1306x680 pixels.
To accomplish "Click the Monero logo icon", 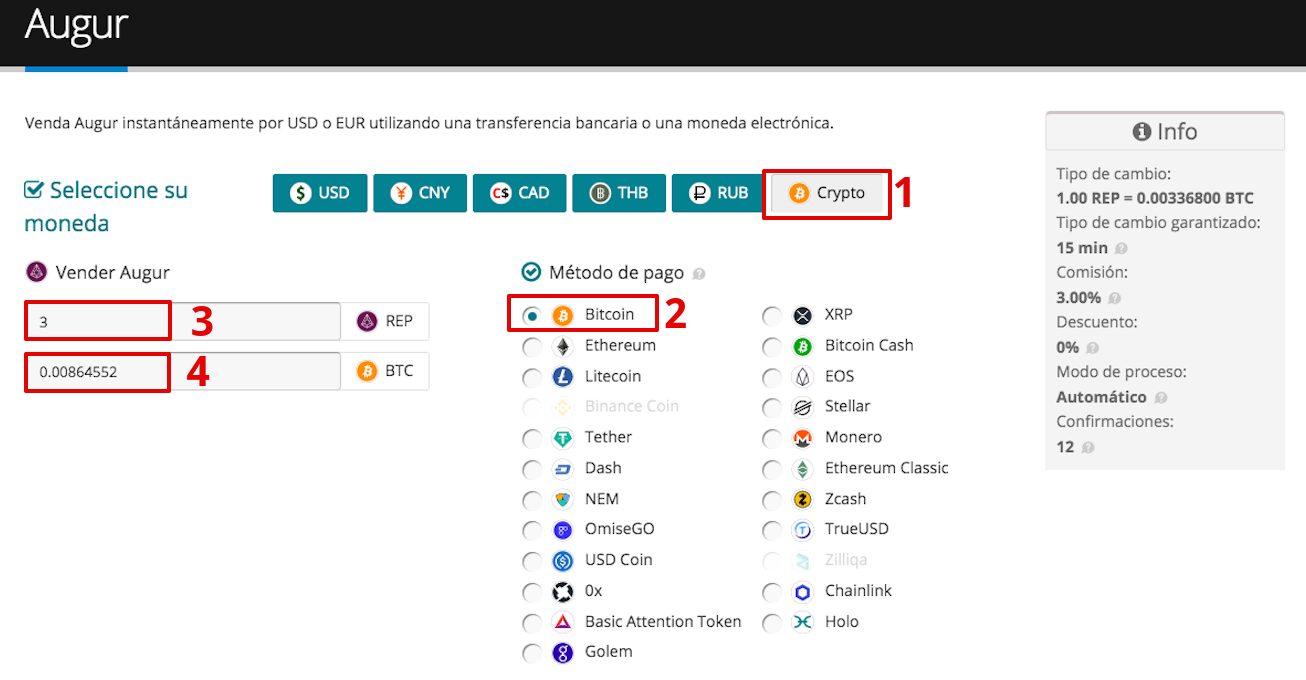I will (803, 438).
